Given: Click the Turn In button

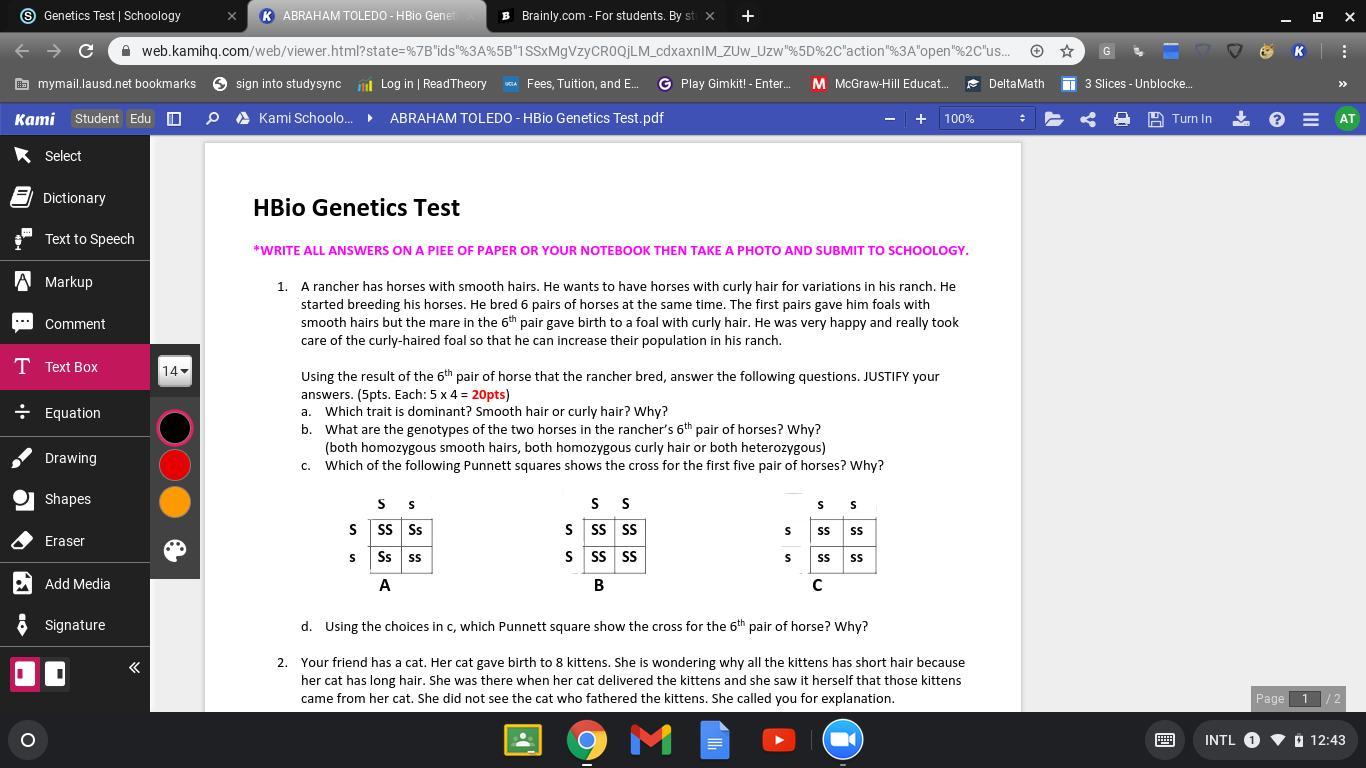Looking at the screenshot, I should (1180, 119).
